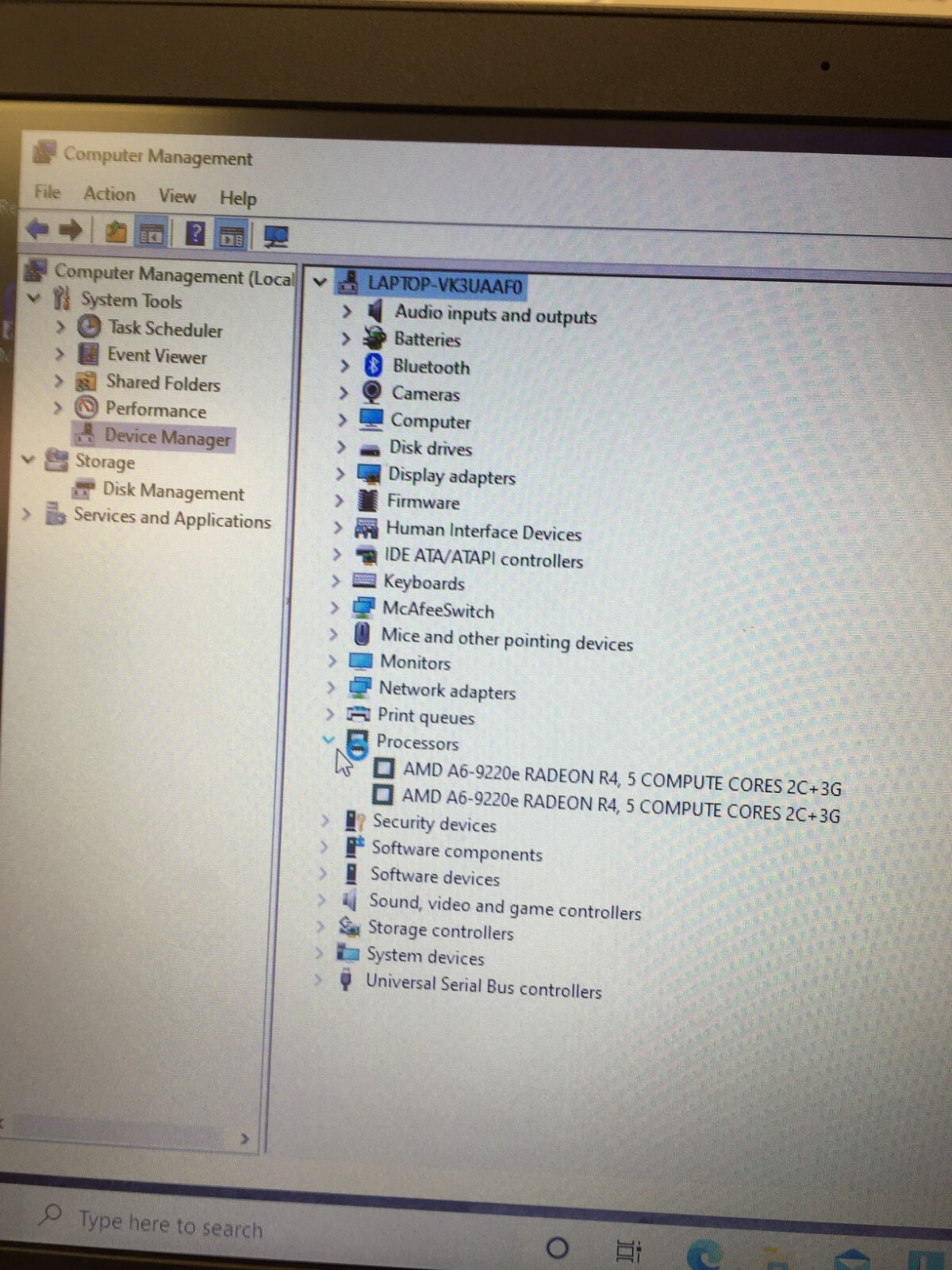Open the View menu

(177, 195)
